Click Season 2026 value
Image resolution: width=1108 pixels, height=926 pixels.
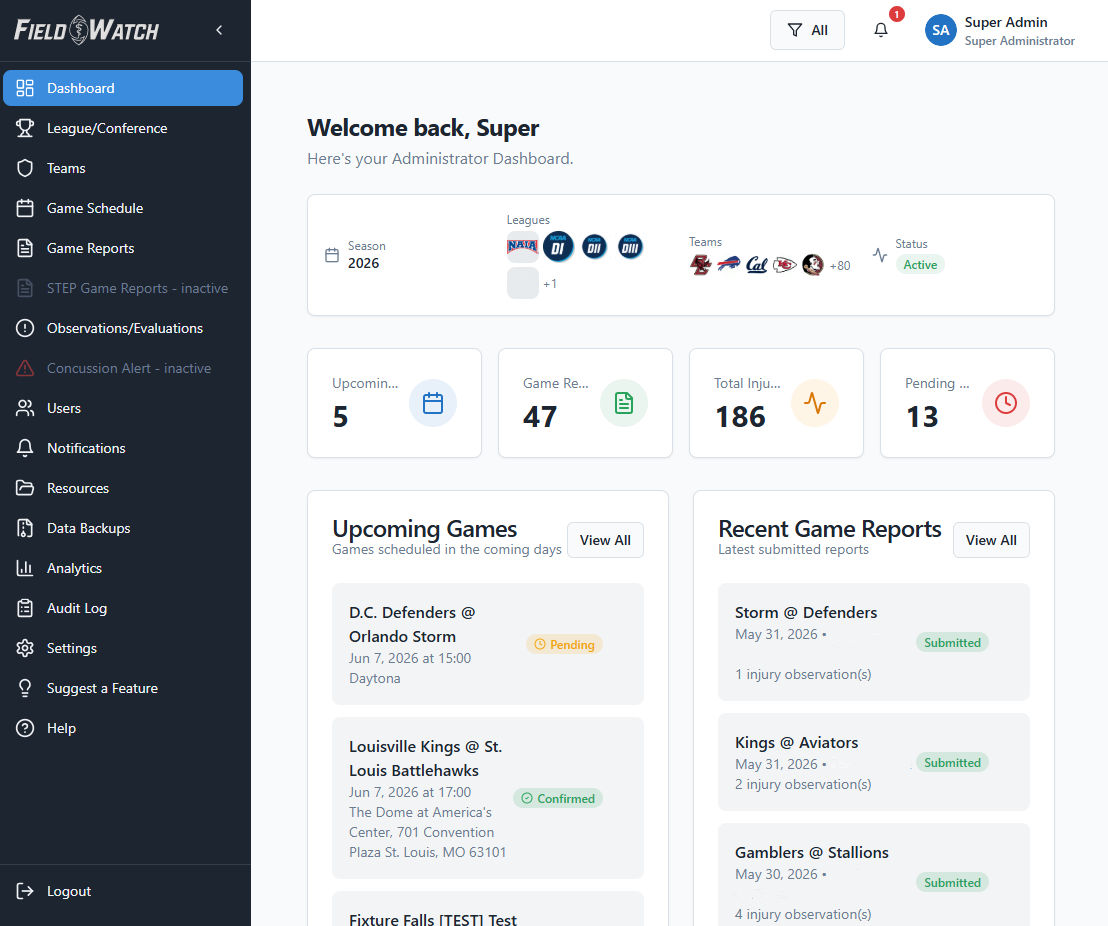pos(363,263)
